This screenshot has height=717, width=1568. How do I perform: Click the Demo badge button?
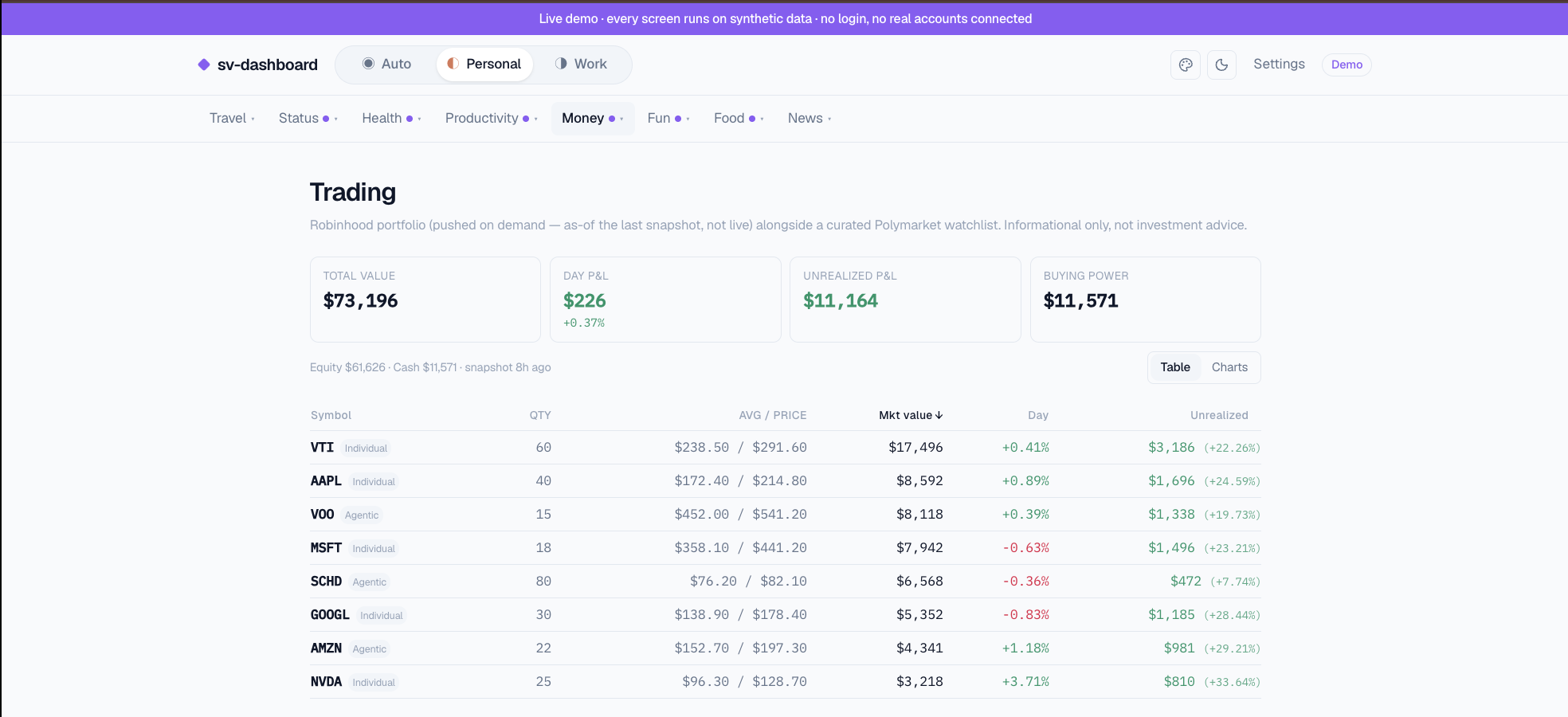pos(1347,65)
